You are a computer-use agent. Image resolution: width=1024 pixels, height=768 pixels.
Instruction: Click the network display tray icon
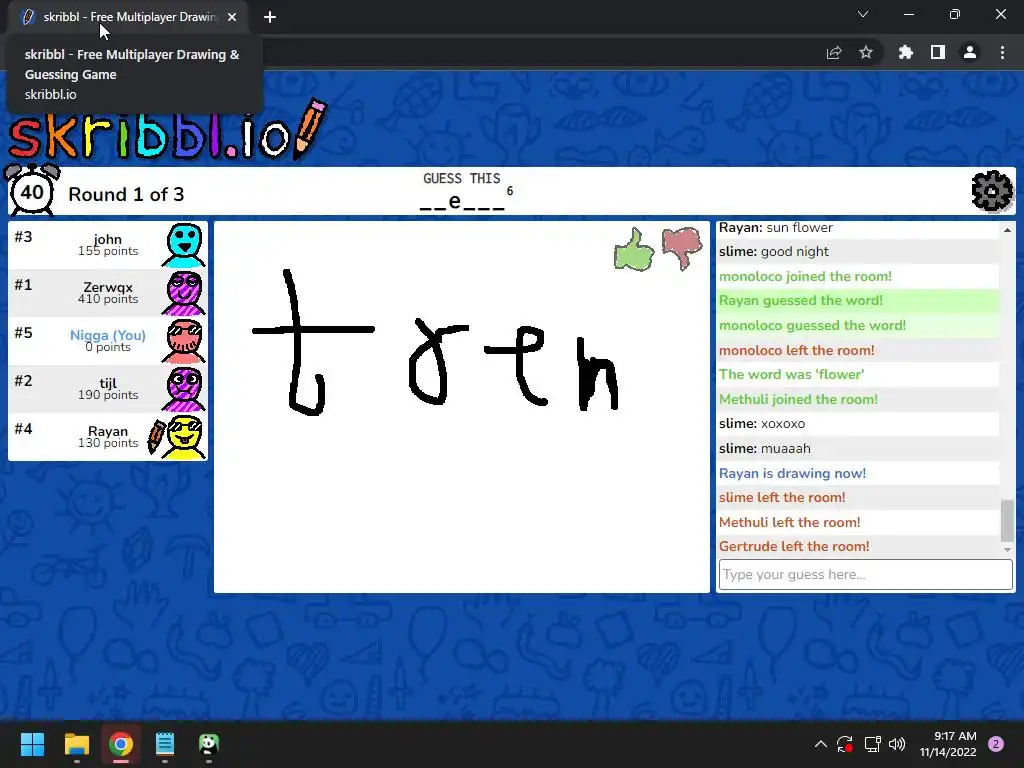pyautogui.click(x=872, y=744)
